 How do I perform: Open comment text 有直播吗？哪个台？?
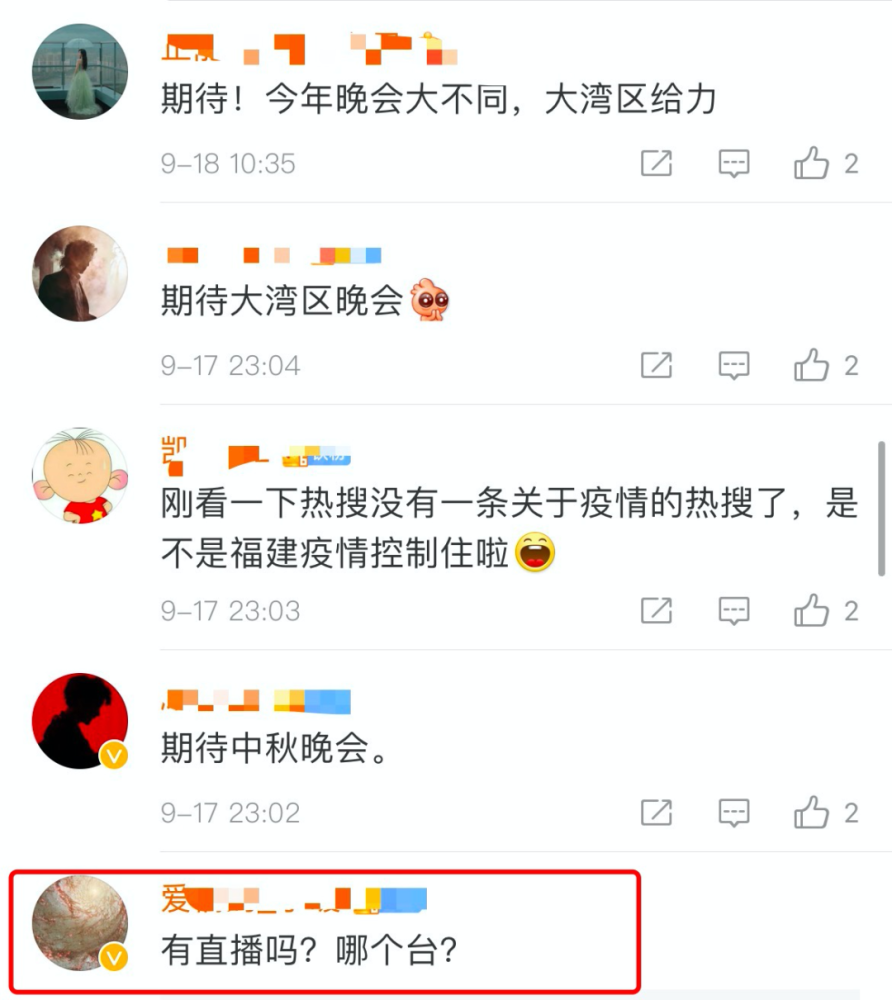tap(309, 950)
